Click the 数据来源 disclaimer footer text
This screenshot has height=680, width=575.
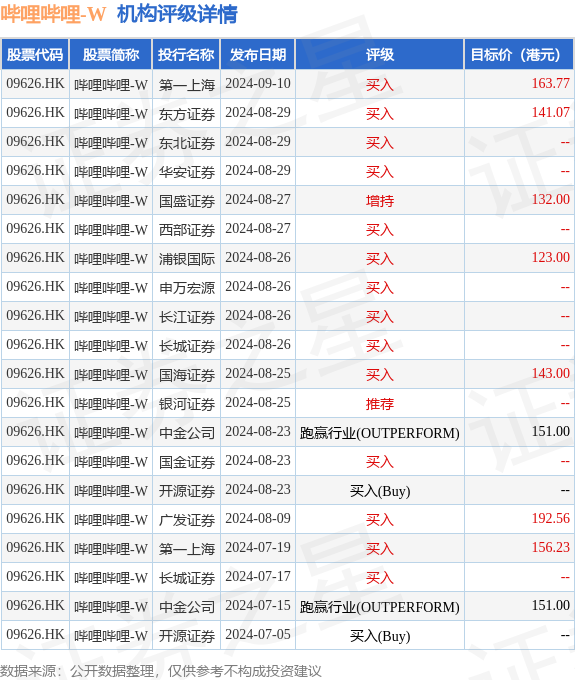point(160,671)
